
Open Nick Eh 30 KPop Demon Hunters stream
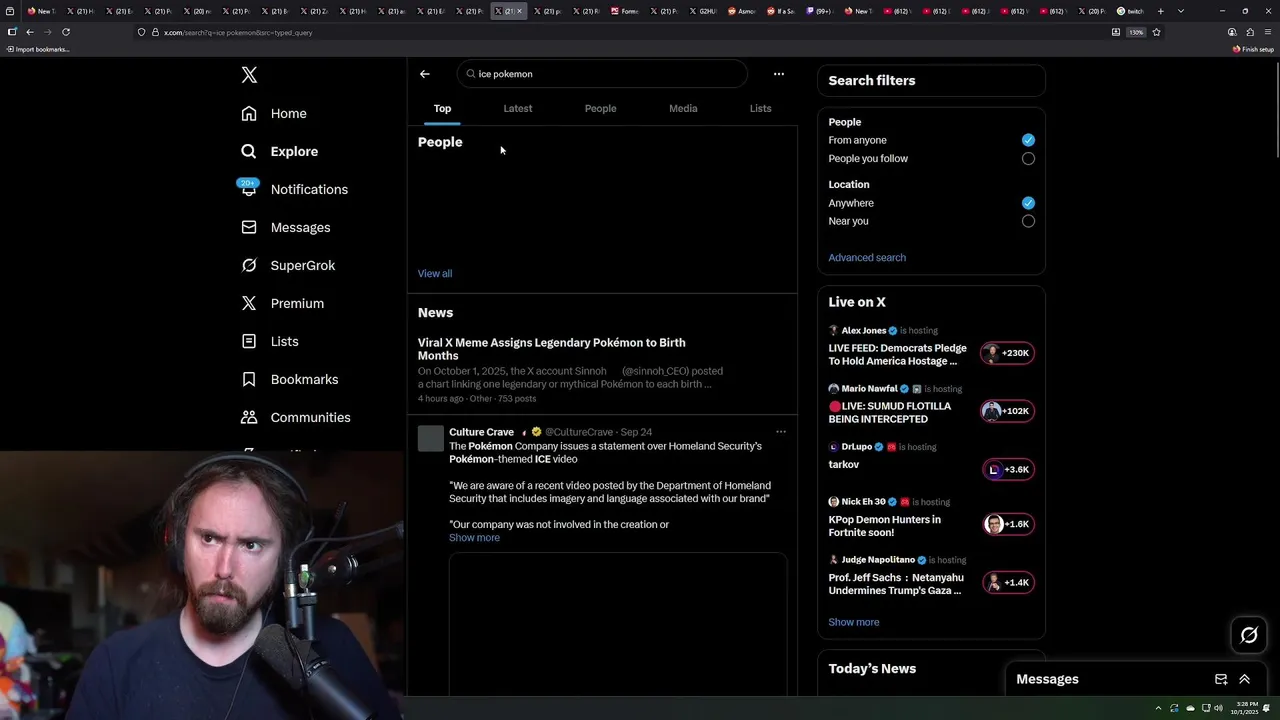(884, 526)
